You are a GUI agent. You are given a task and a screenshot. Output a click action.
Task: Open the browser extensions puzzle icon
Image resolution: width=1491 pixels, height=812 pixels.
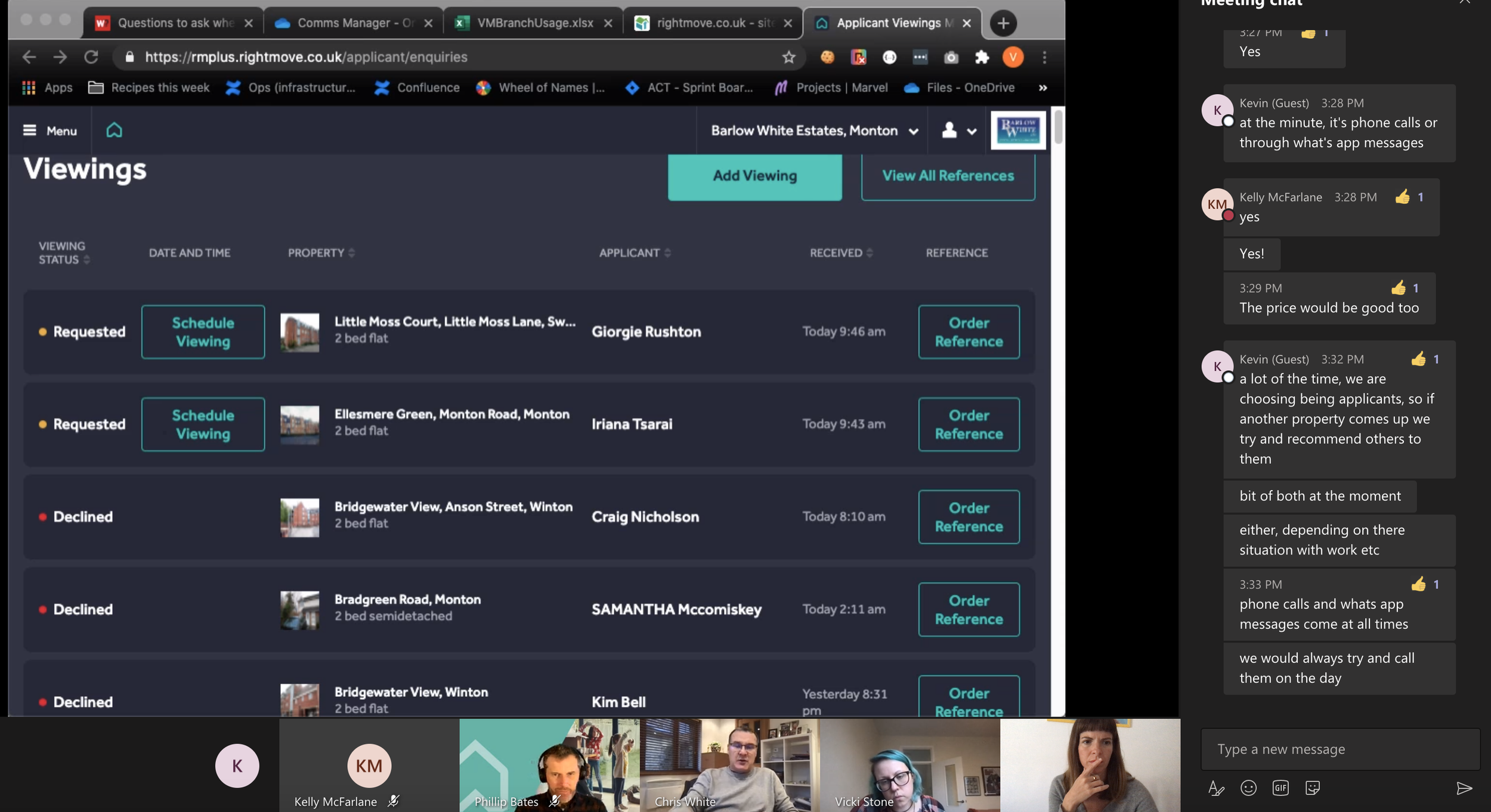pyautogui.click(x=982, y=57)
